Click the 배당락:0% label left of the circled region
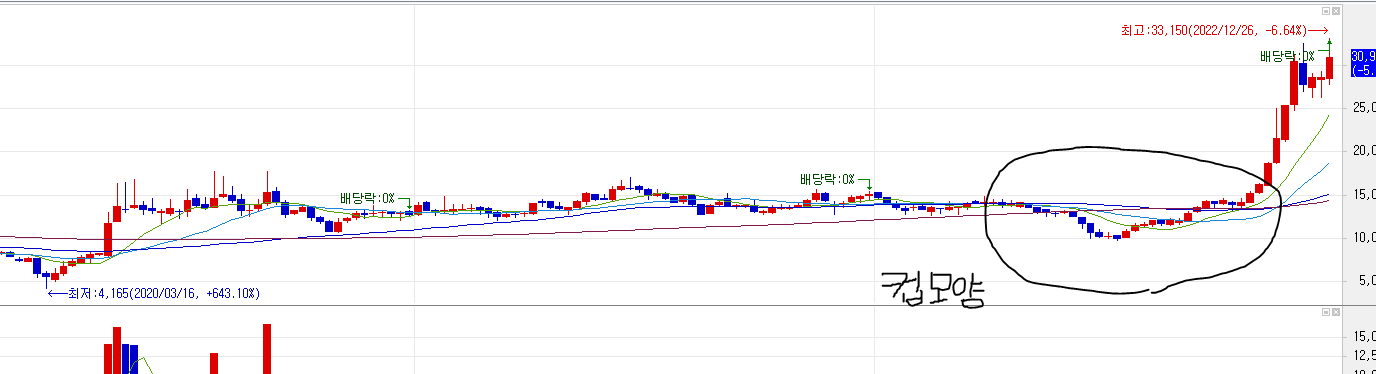The image size is (1376, 374). point(827,179)
